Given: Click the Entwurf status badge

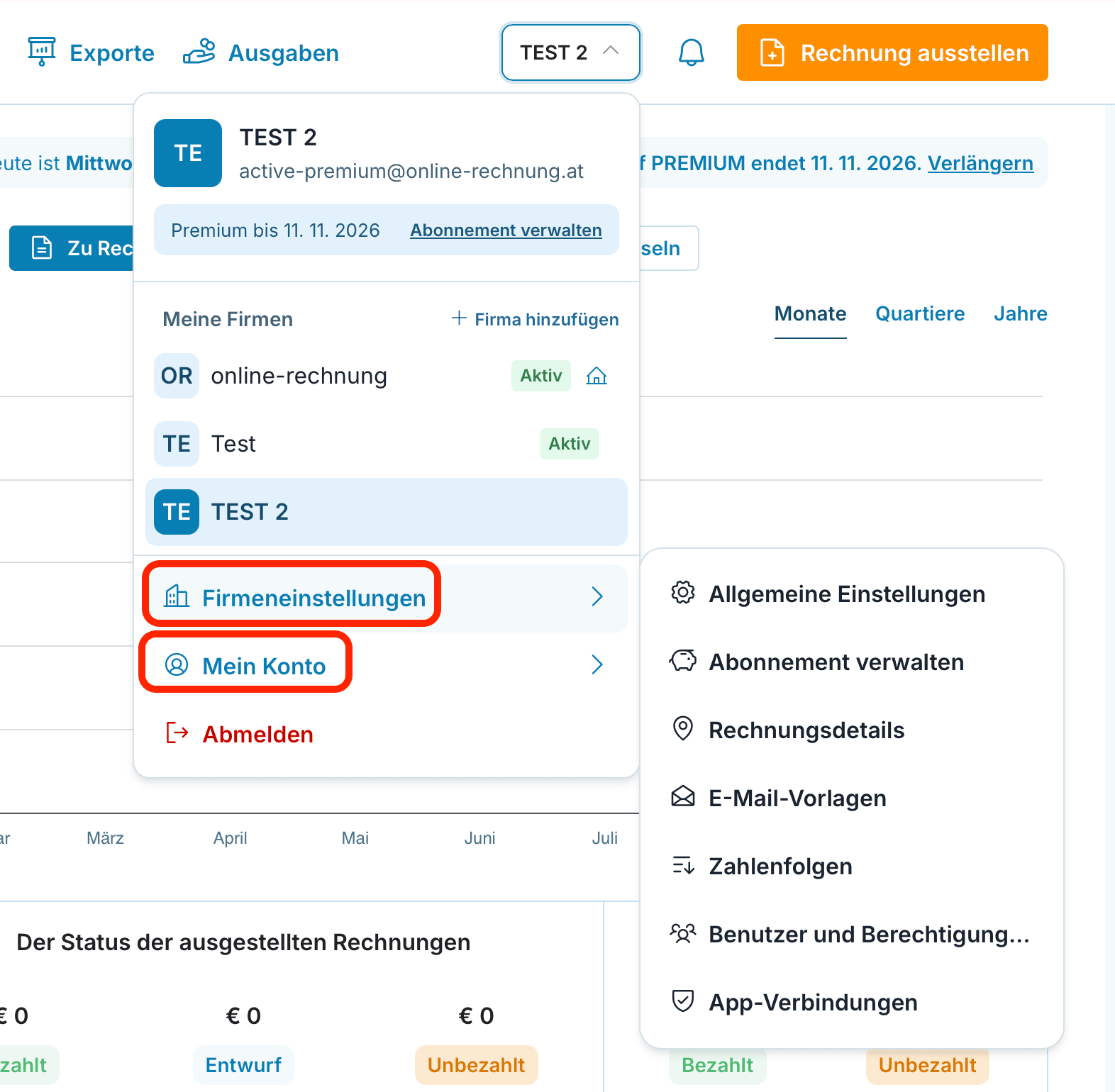Looking at the screenshot, I should (243, 1065).
